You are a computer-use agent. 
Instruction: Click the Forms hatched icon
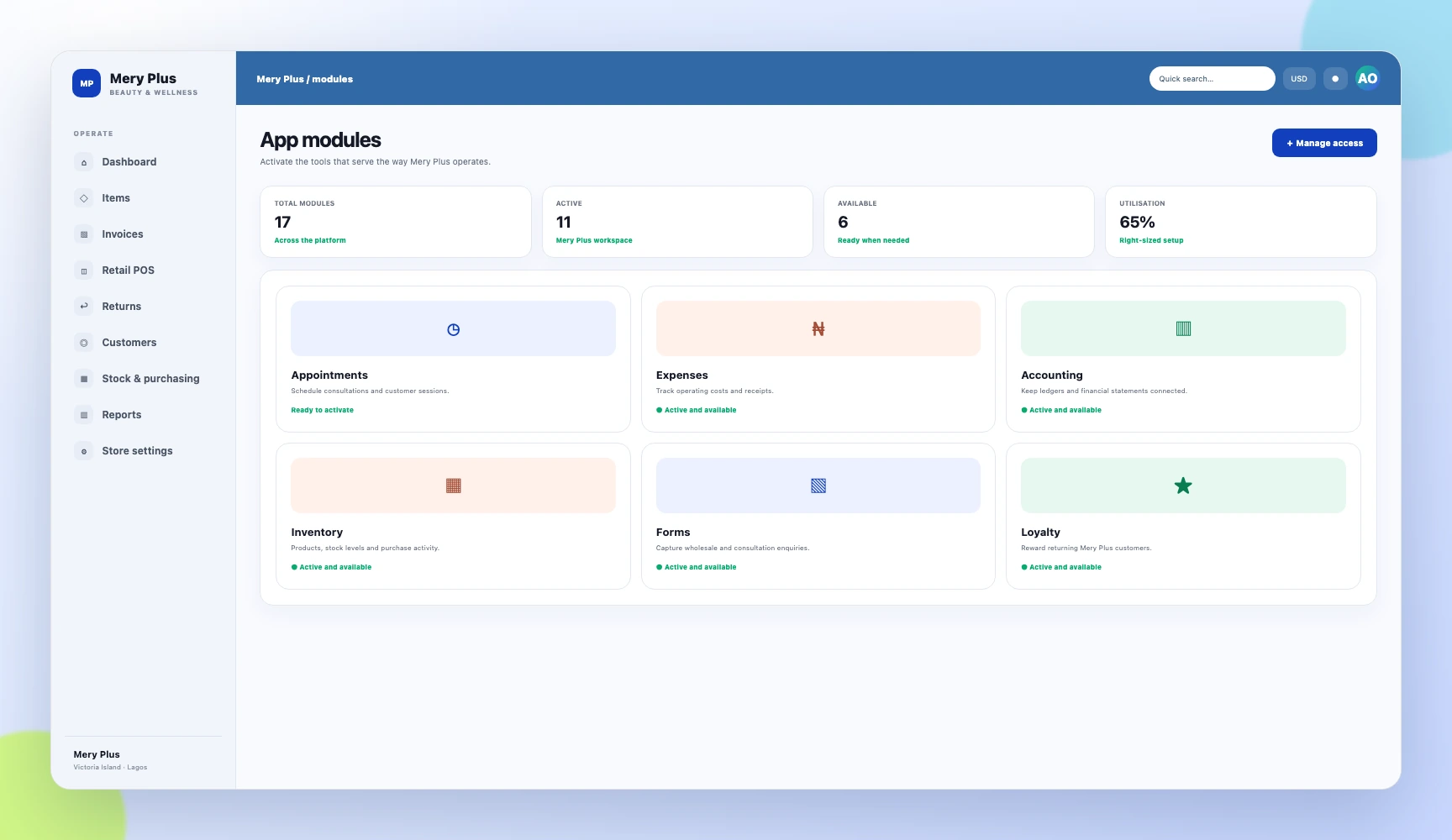[x=818, y=486]
